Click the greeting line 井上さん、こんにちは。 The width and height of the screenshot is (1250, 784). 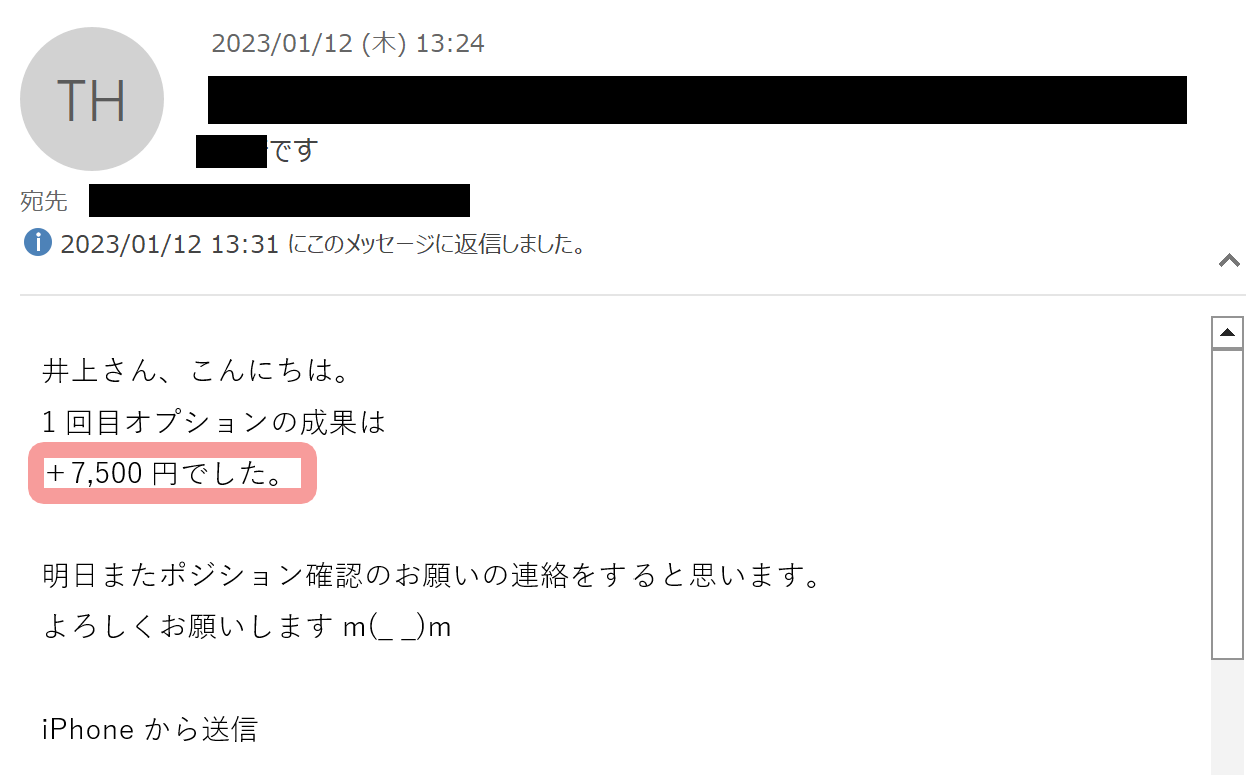tap(195, 372)
